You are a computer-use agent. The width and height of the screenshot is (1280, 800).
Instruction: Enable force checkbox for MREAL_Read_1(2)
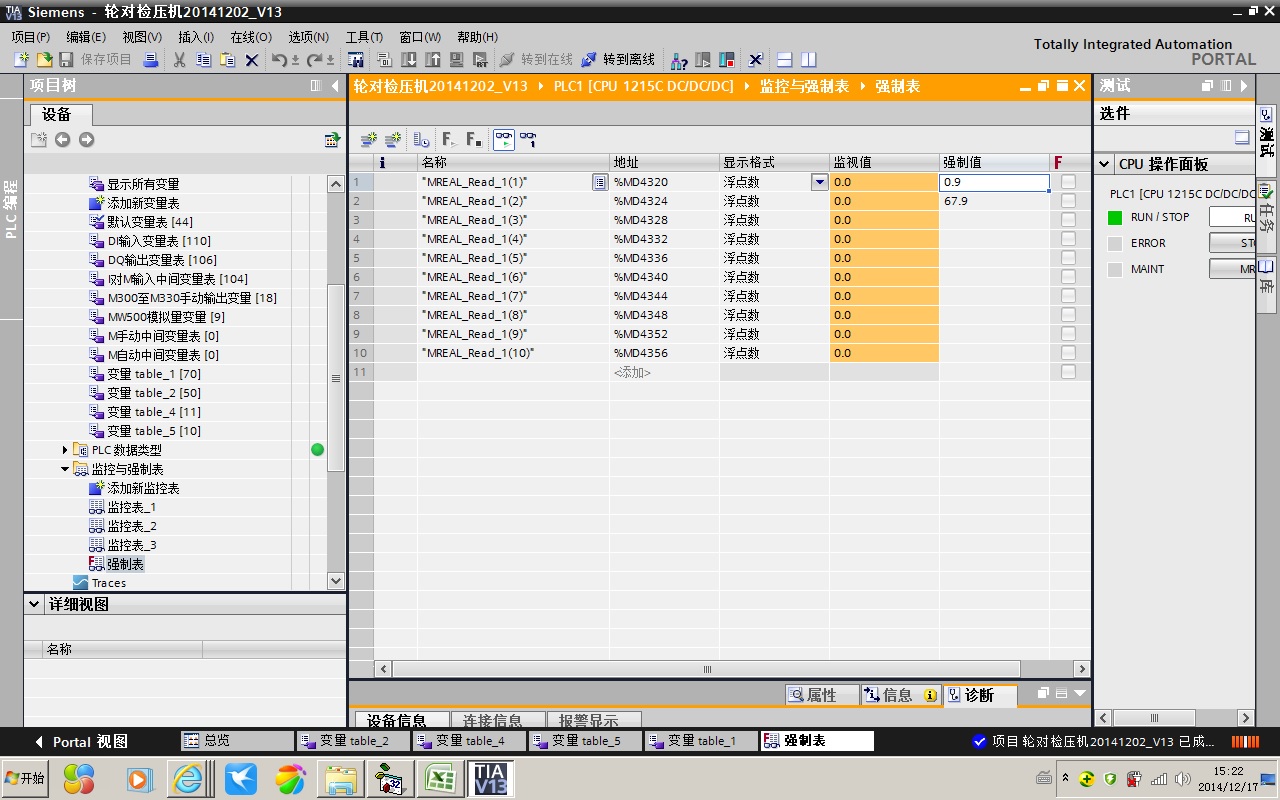coord(1068,201)
